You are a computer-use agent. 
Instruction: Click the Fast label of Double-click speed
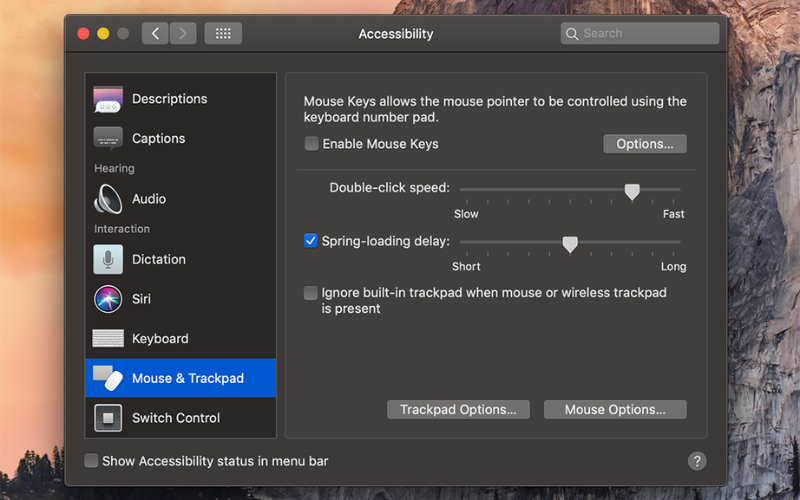pyautogui.click(x=673, y=214)
